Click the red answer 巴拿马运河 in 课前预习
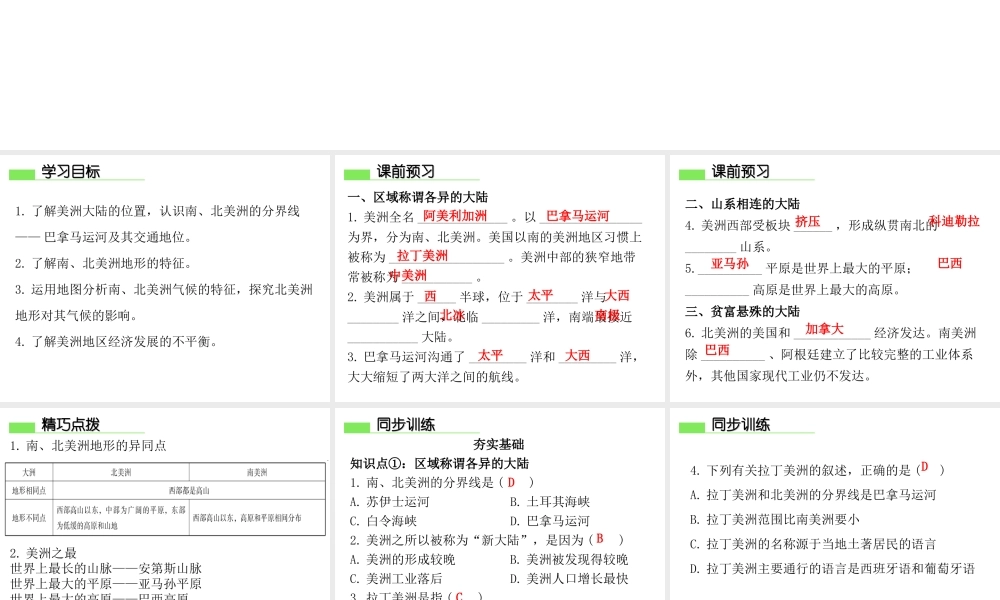Screen dimensions: 1000x600 pos(578,216)
